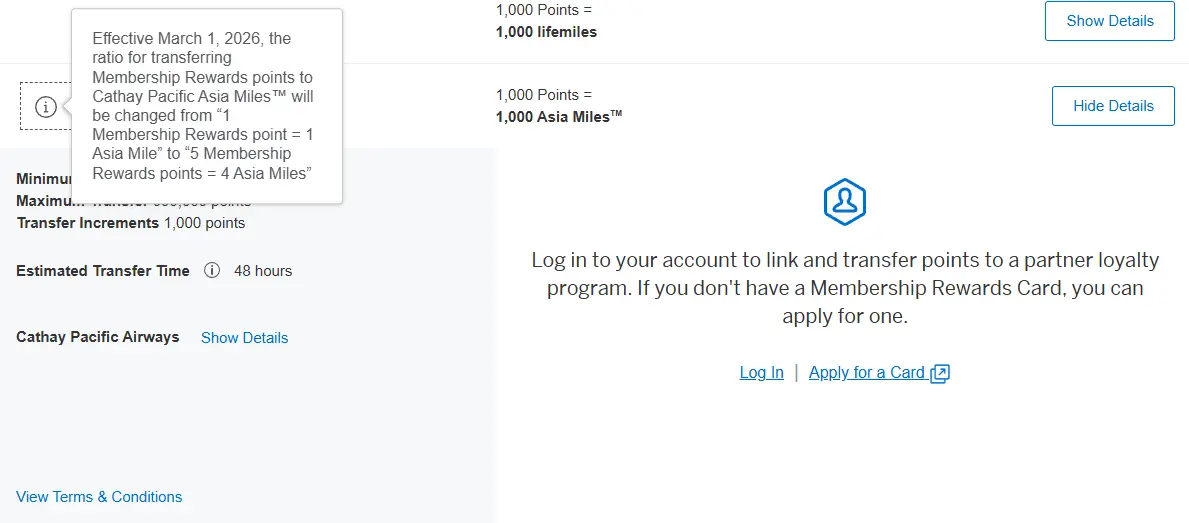Click the hexagon user profile icon
Viewport: 1189px width, 523px height.
click(844, 202)
